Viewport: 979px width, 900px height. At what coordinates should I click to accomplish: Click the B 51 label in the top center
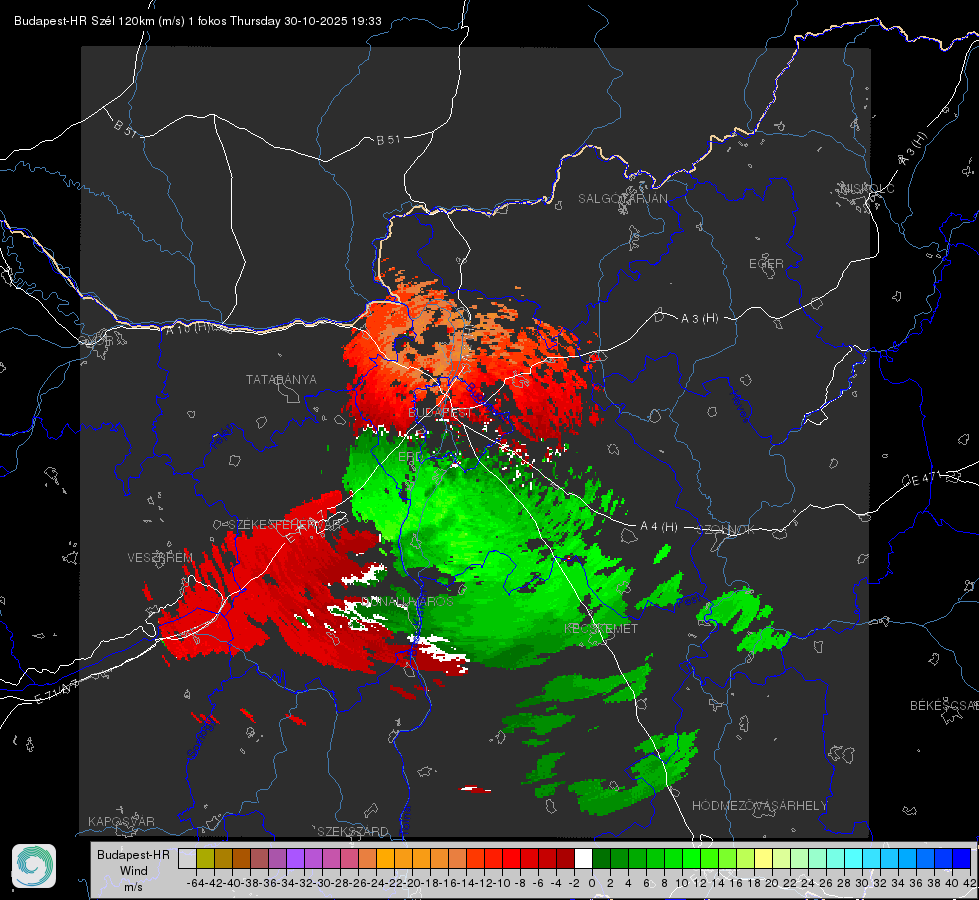tap(388, 140)
